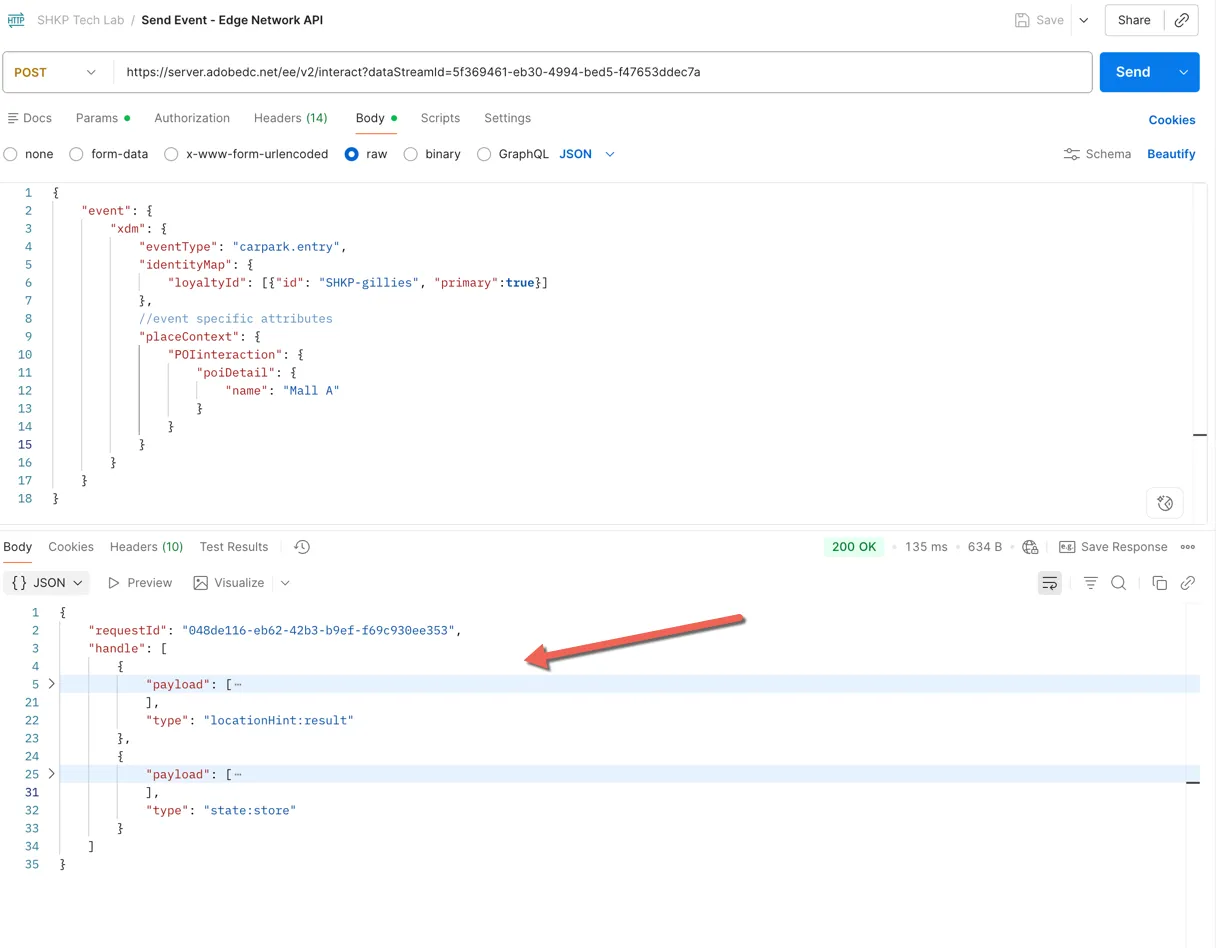This screenshot has height=948, width=1217.
Task: Click the Save floppy disk icon
Action: tap(1022, 20)
